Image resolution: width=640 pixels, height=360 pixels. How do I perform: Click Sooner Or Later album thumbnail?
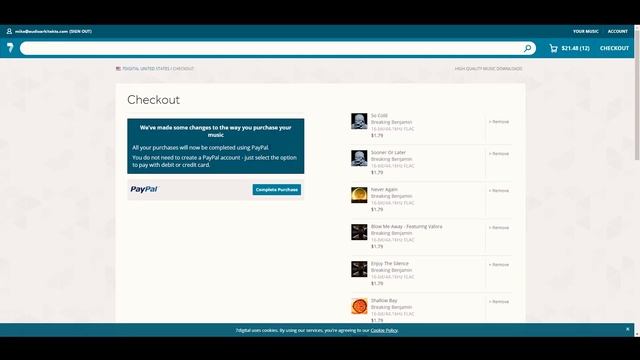pos(359,158)
